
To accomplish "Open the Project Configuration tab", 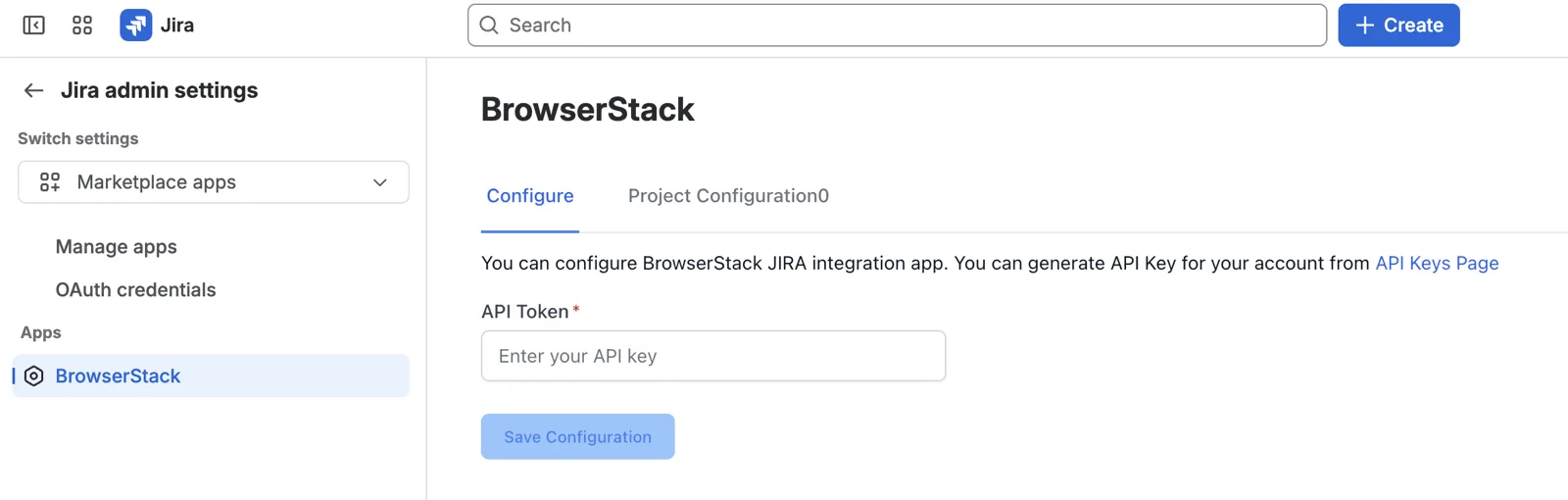I will coord(728,196).
